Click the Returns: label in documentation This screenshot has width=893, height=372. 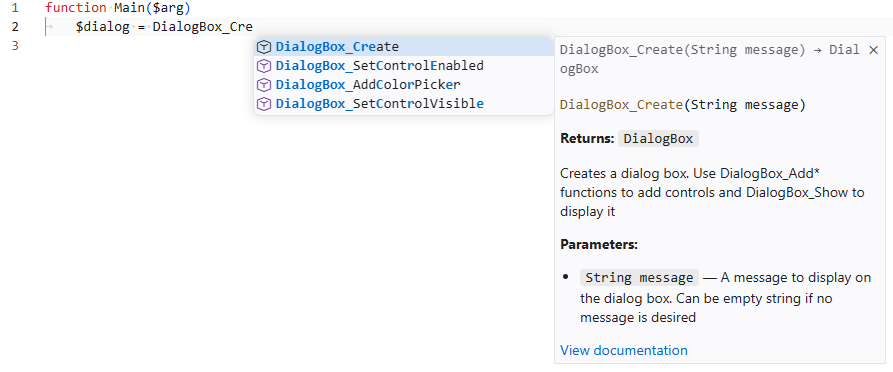tap(587, 139)
